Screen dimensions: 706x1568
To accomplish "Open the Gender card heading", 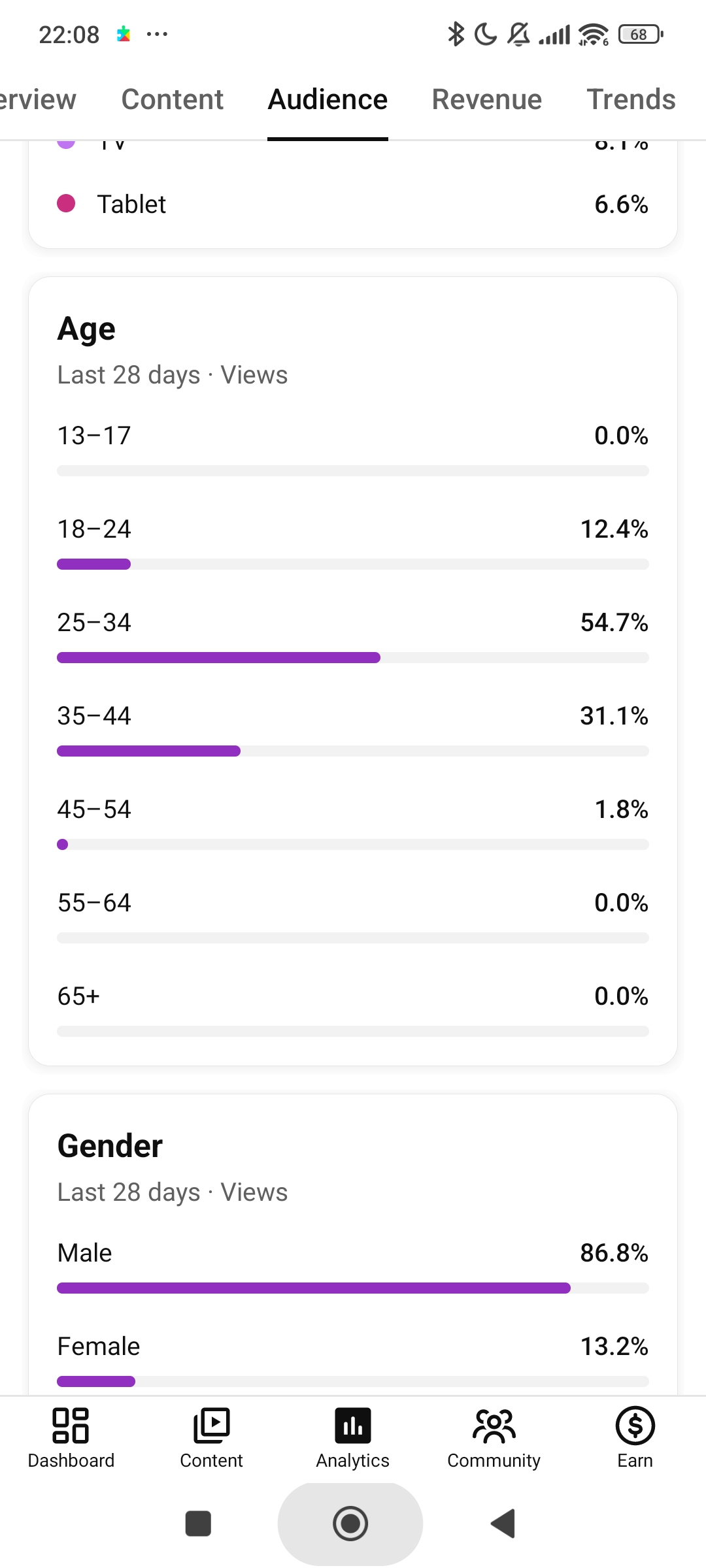I will tap(110, 1145).
